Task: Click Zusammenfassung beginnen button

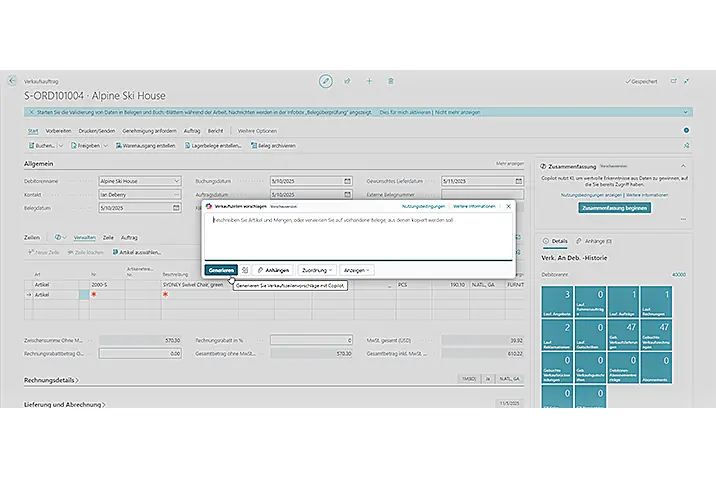Action: tap(614, 208)
